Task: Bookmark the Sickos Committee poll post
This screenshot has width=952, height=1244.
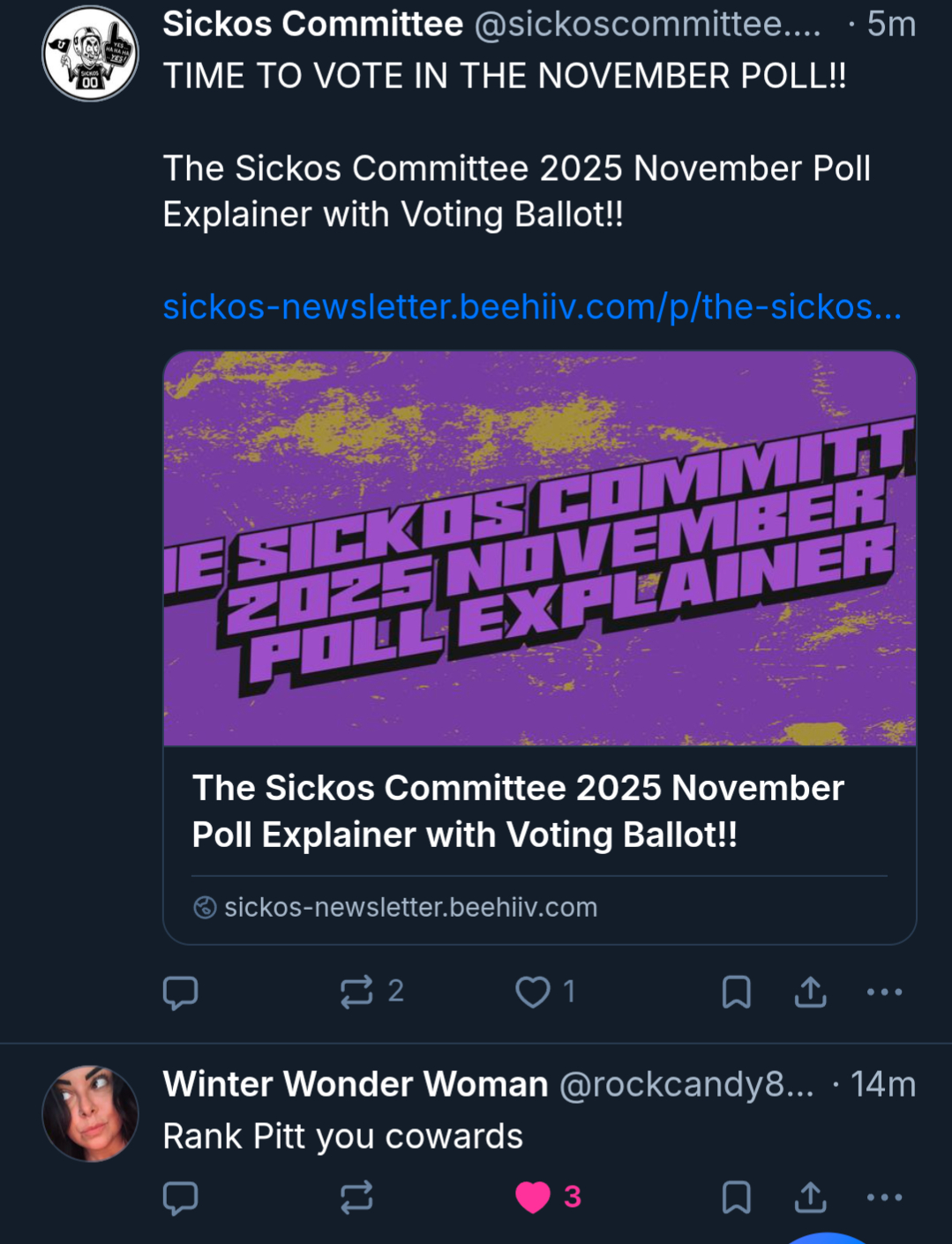Action: [736, 992]
